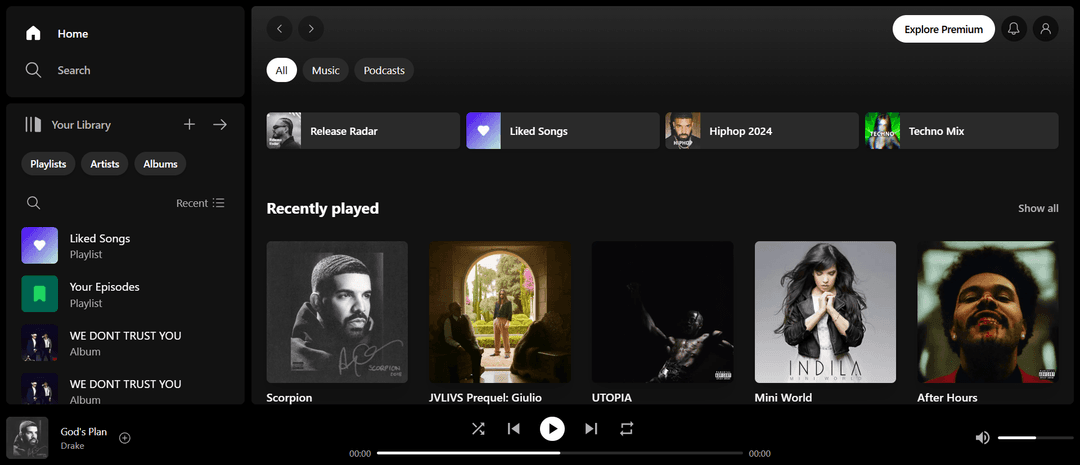Open the Techno Mix shortcut

pos(962,131)
